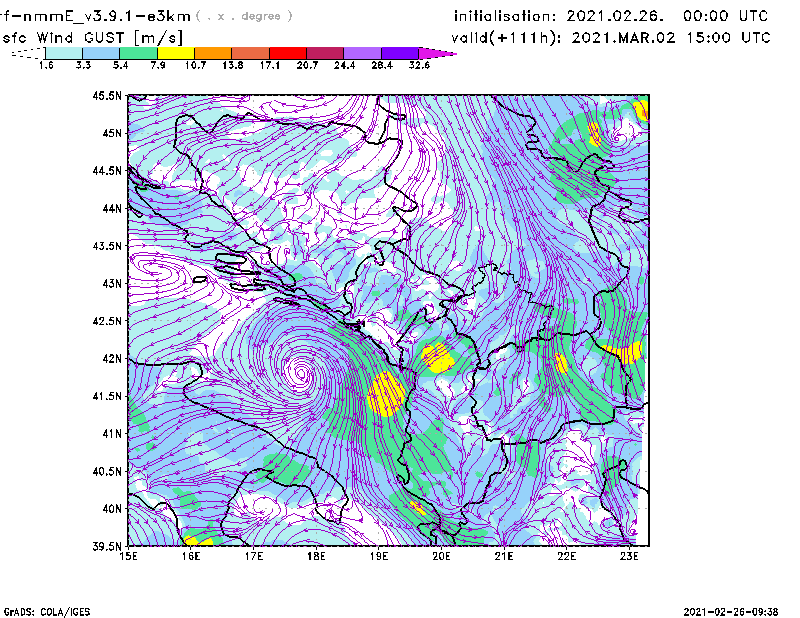Click the "43N" latitude label
This screenshot has height=618, width=800.
coord(112,283)
